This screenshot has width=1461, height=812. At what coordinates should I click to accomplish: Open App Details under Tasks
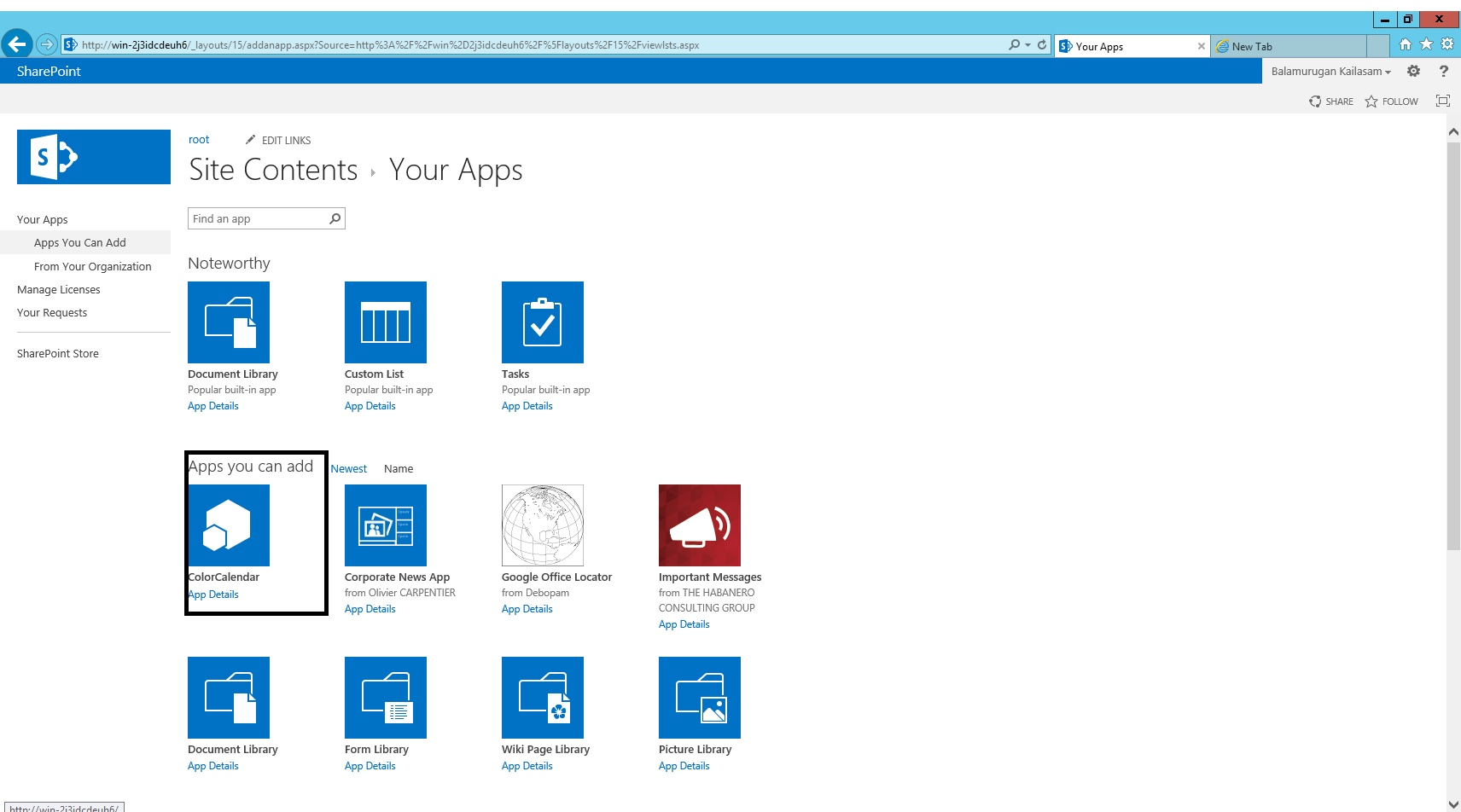coord(527,406)
